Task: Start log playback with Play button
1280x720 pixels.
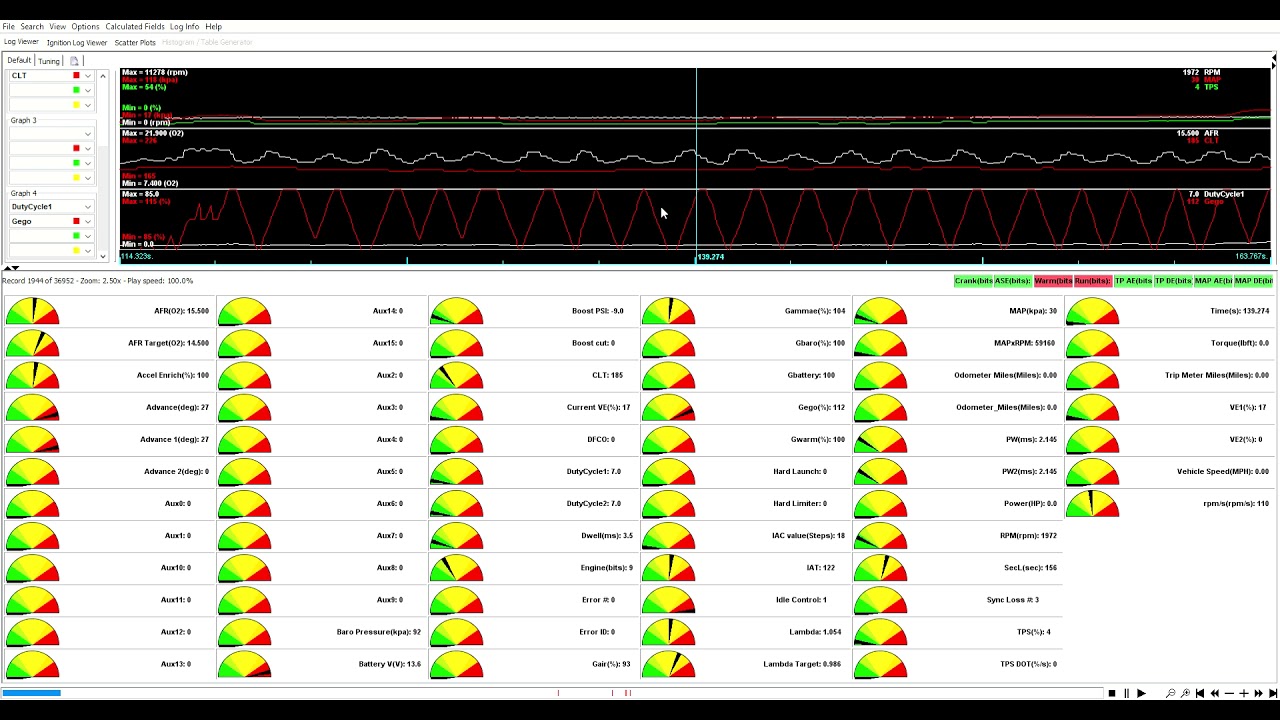Action: click(x=1141, y=693)
